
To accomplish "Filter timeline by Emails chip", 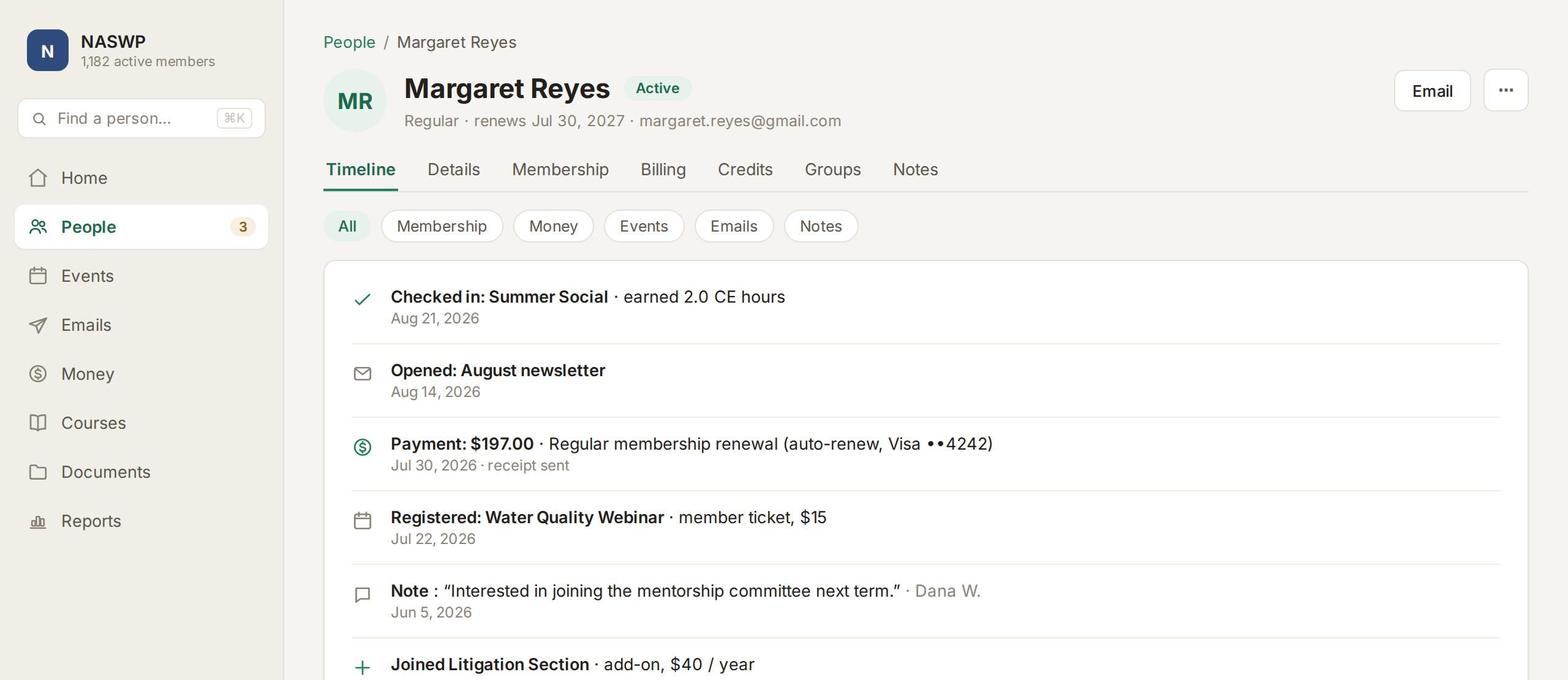I will (x=734, y=226).
